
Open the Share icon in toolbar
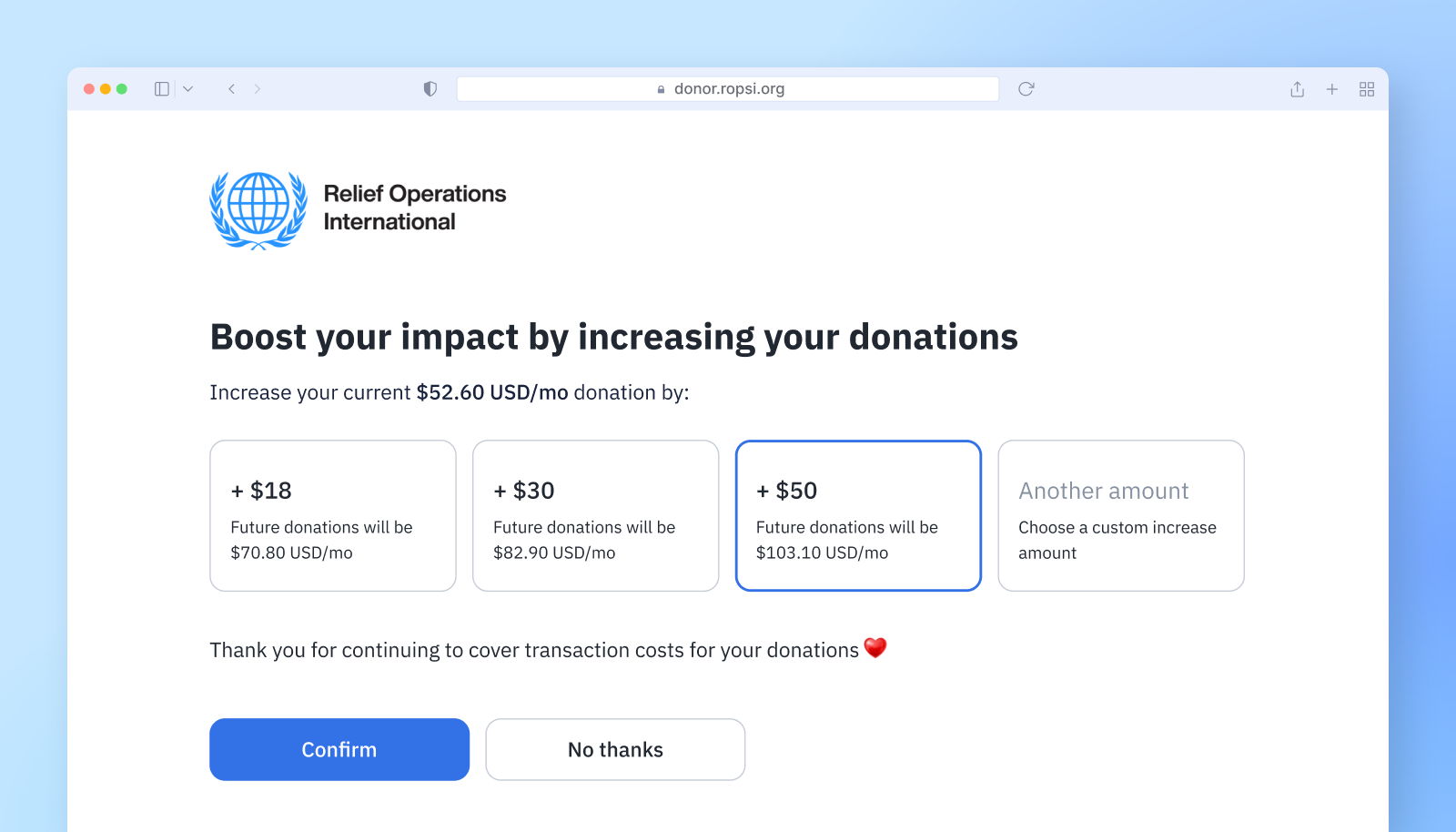pos(1298,89)
